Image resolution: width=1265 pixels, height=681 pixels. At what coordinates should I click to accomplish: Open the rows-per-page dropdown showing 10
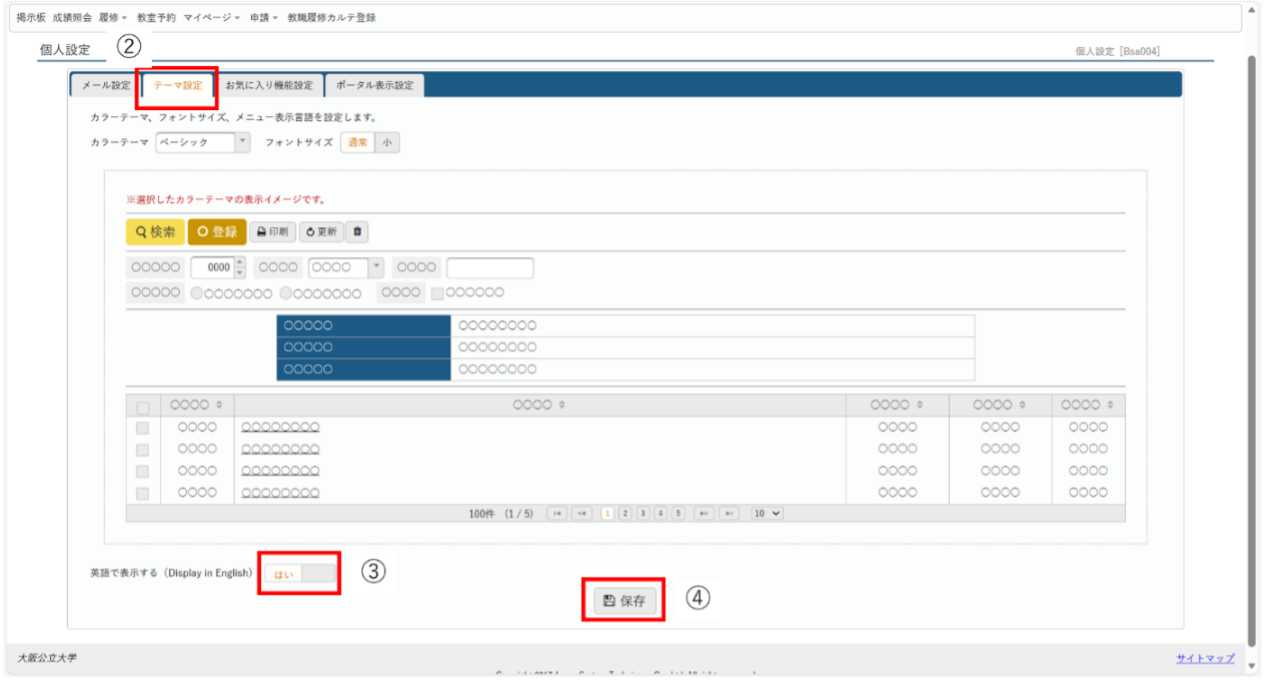click(767, 513)
